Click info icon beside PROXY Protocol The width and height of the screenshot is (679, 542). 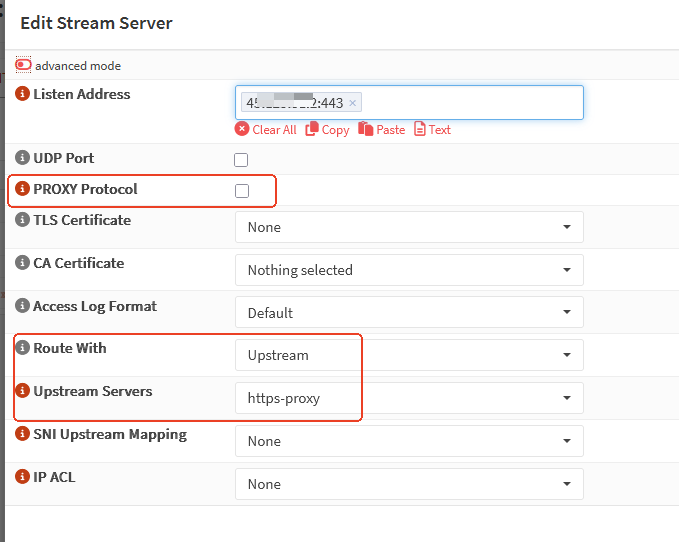(x=23, y=189)
